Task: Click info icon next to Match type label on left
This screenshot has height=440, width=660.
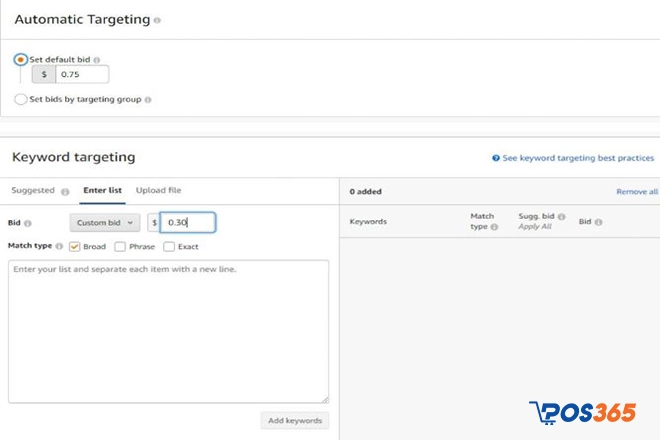Action: coord(59,246)
